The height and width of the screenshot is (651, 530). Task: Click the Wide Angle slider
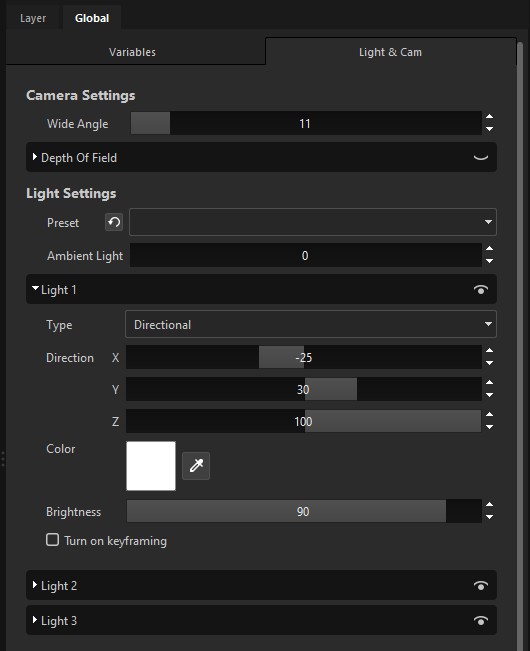coord(306,123)
